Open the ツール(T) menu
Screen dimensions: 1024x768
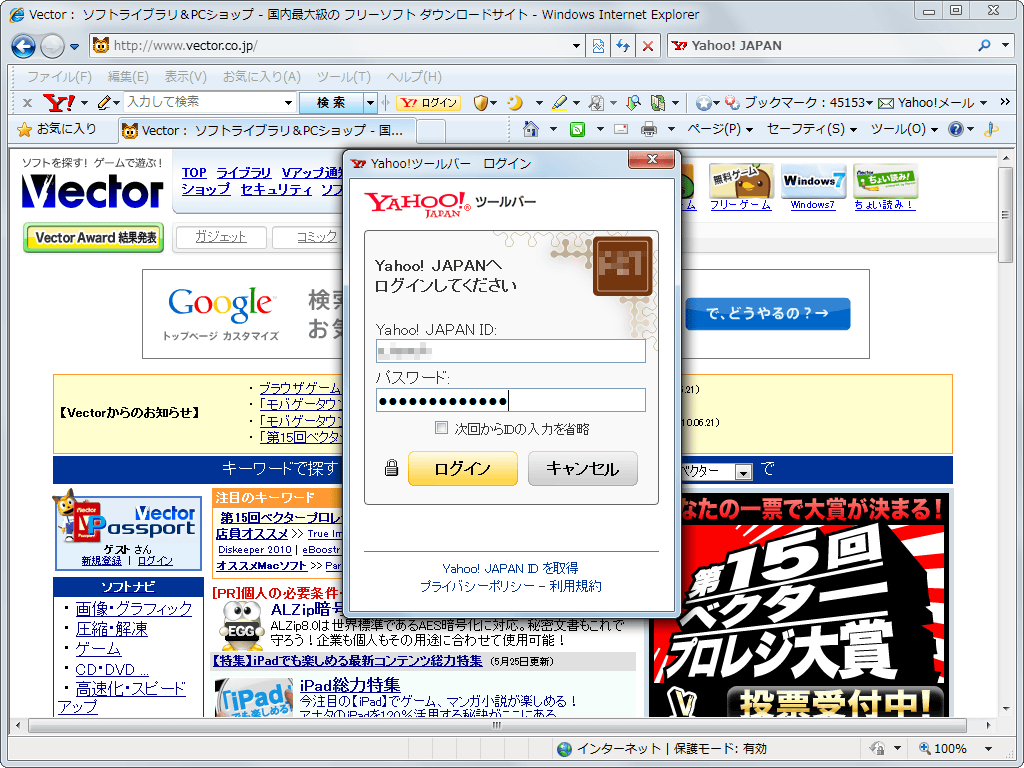pos(344,77)
